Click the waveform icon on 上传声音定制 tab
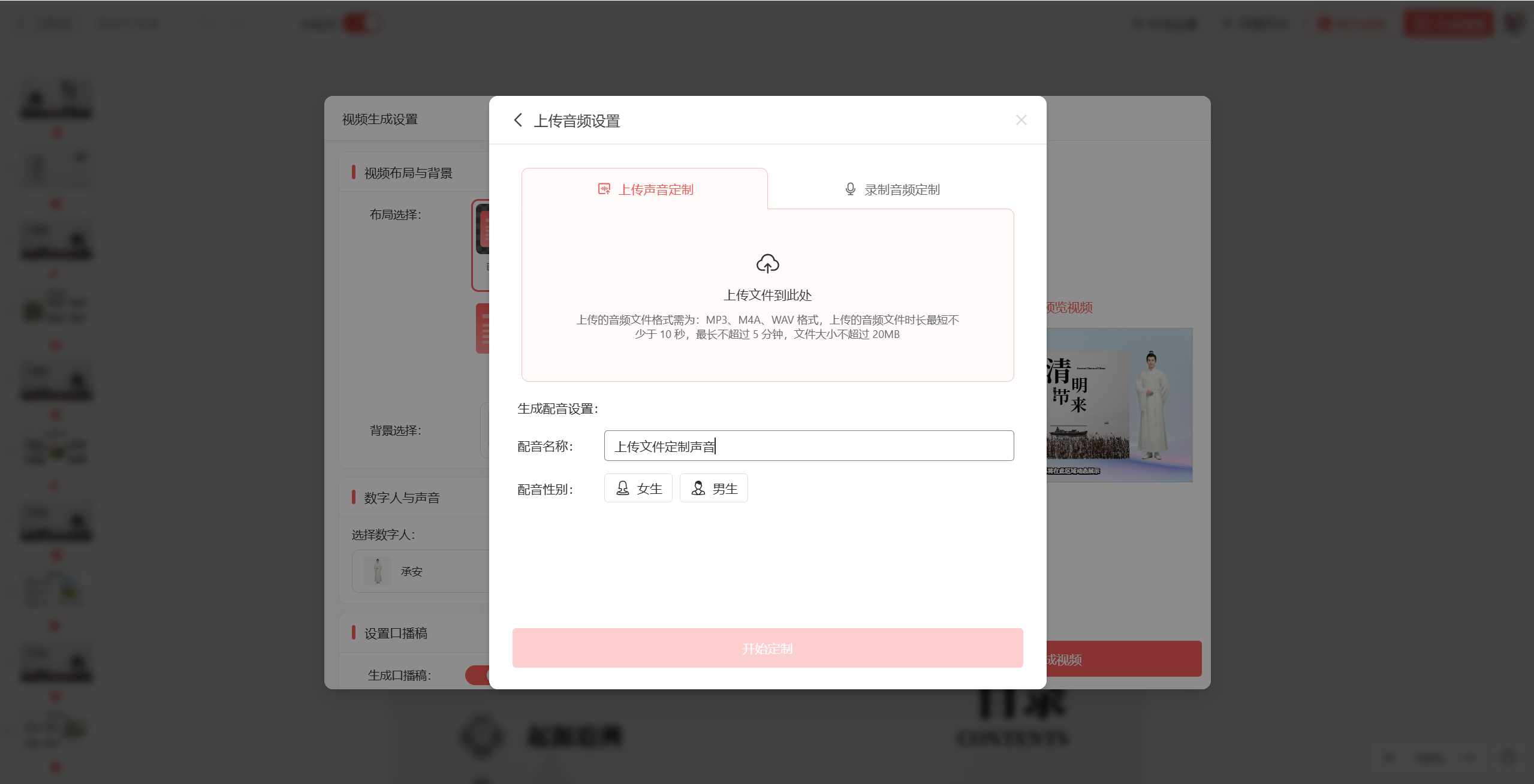 click(x=604, y=189)
